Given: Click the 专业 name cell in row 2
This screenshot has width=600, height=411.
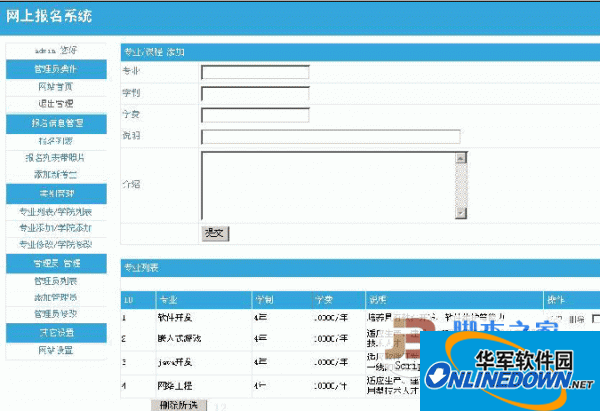Looking at the screenshot, I should 179,339.
